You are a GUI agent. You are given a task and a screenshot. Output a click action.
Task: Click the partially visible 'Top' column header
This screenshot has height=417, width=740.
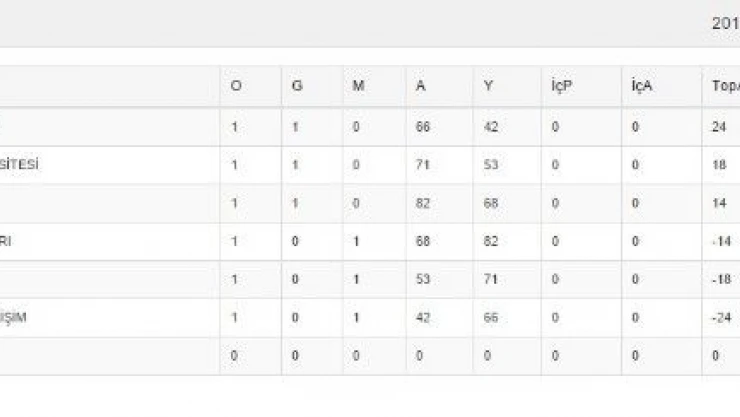(724, 86)
